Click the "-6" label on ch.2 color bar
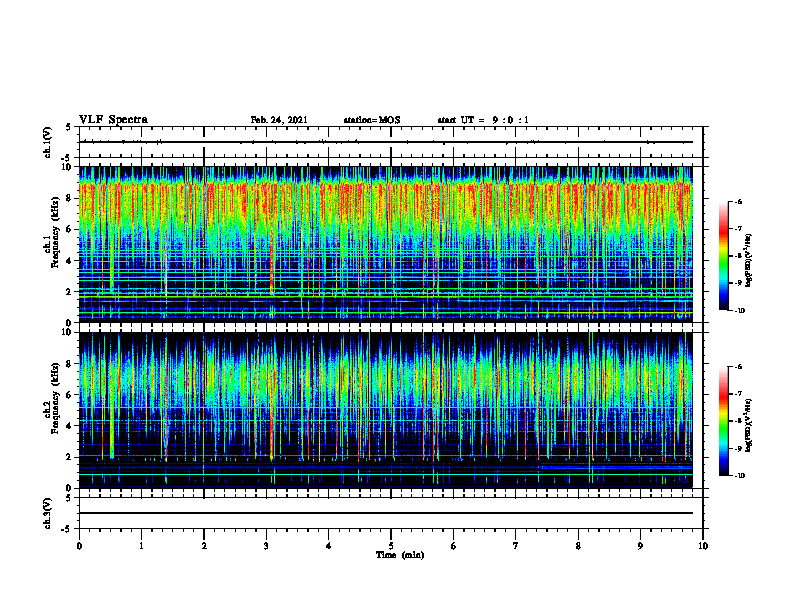This screenshot has width=792, height=612. click(738, 367)
